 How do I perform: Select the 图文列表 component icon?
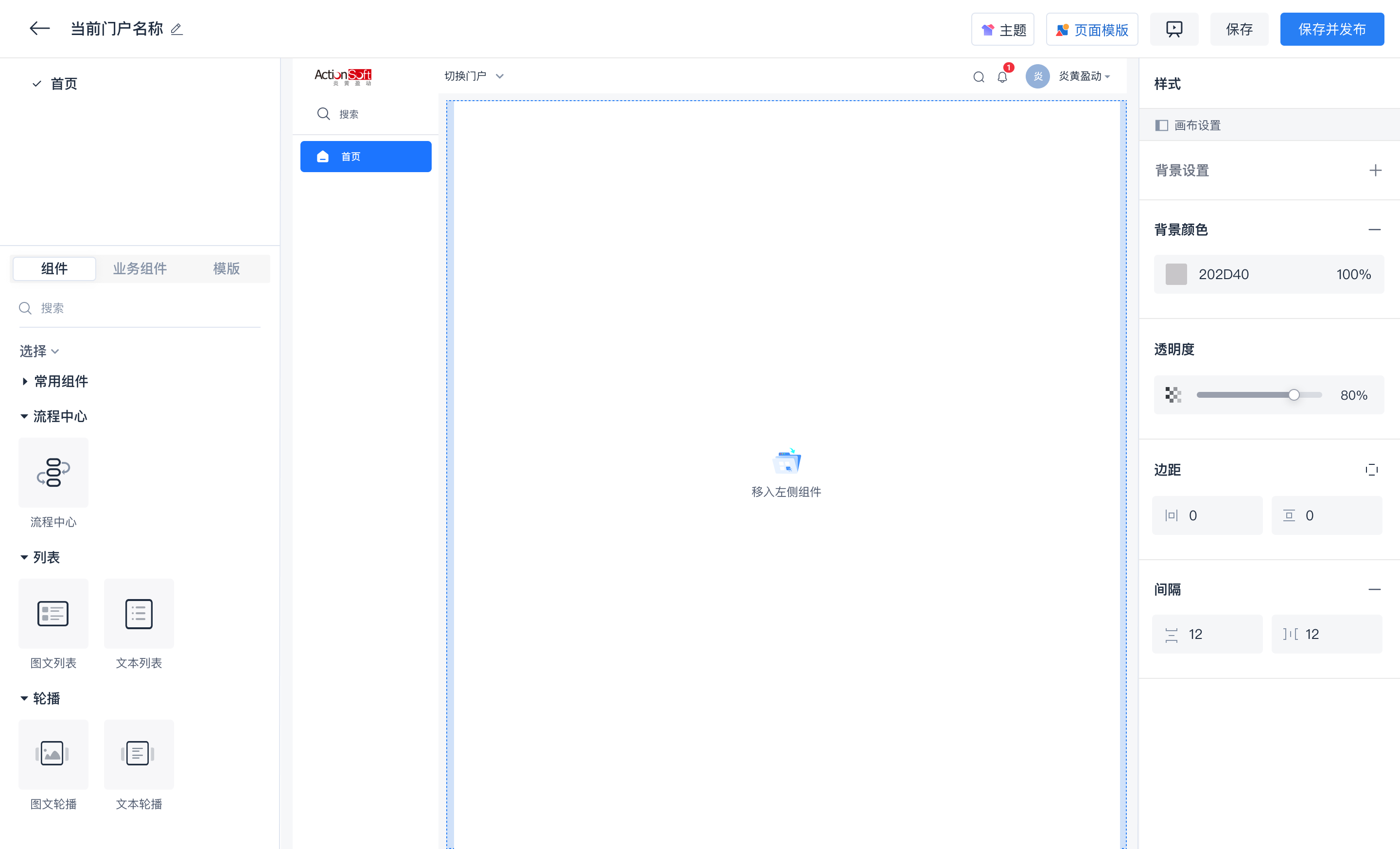tap(53, 613)
